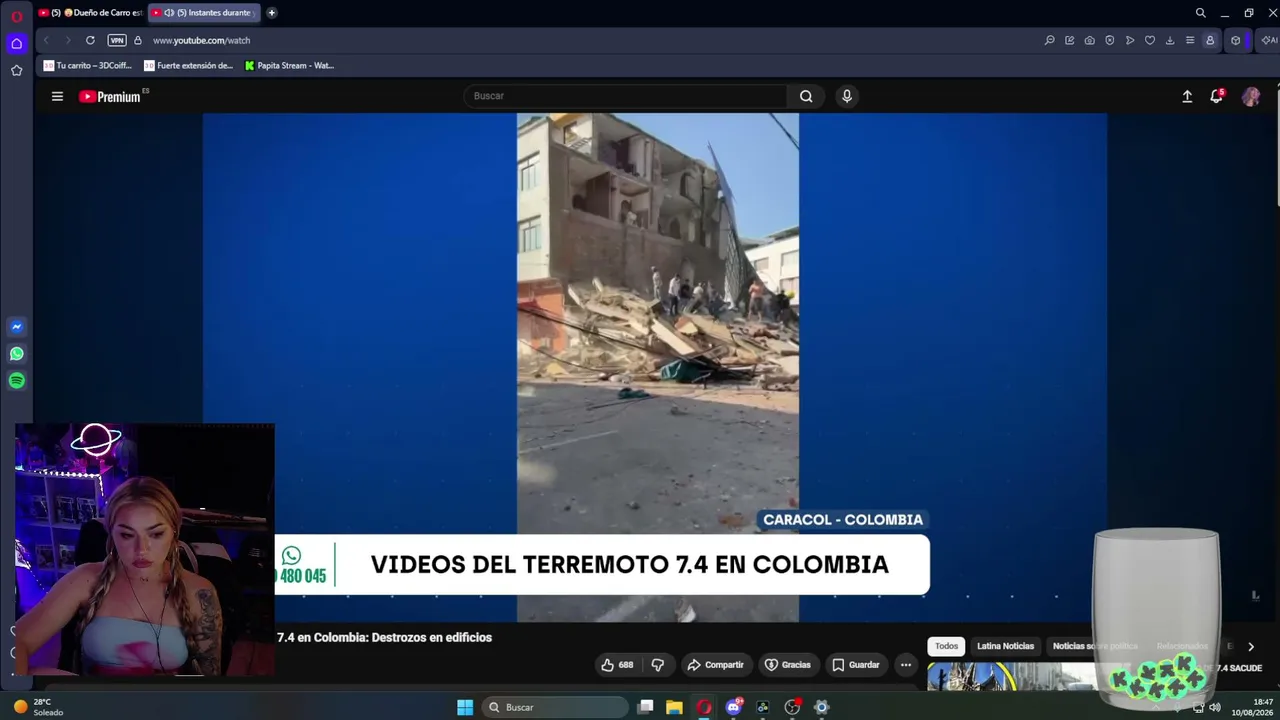Add page to bookmarks heart icon
This screenshot has height=720, width=1280.
[x=1149, y=40]
